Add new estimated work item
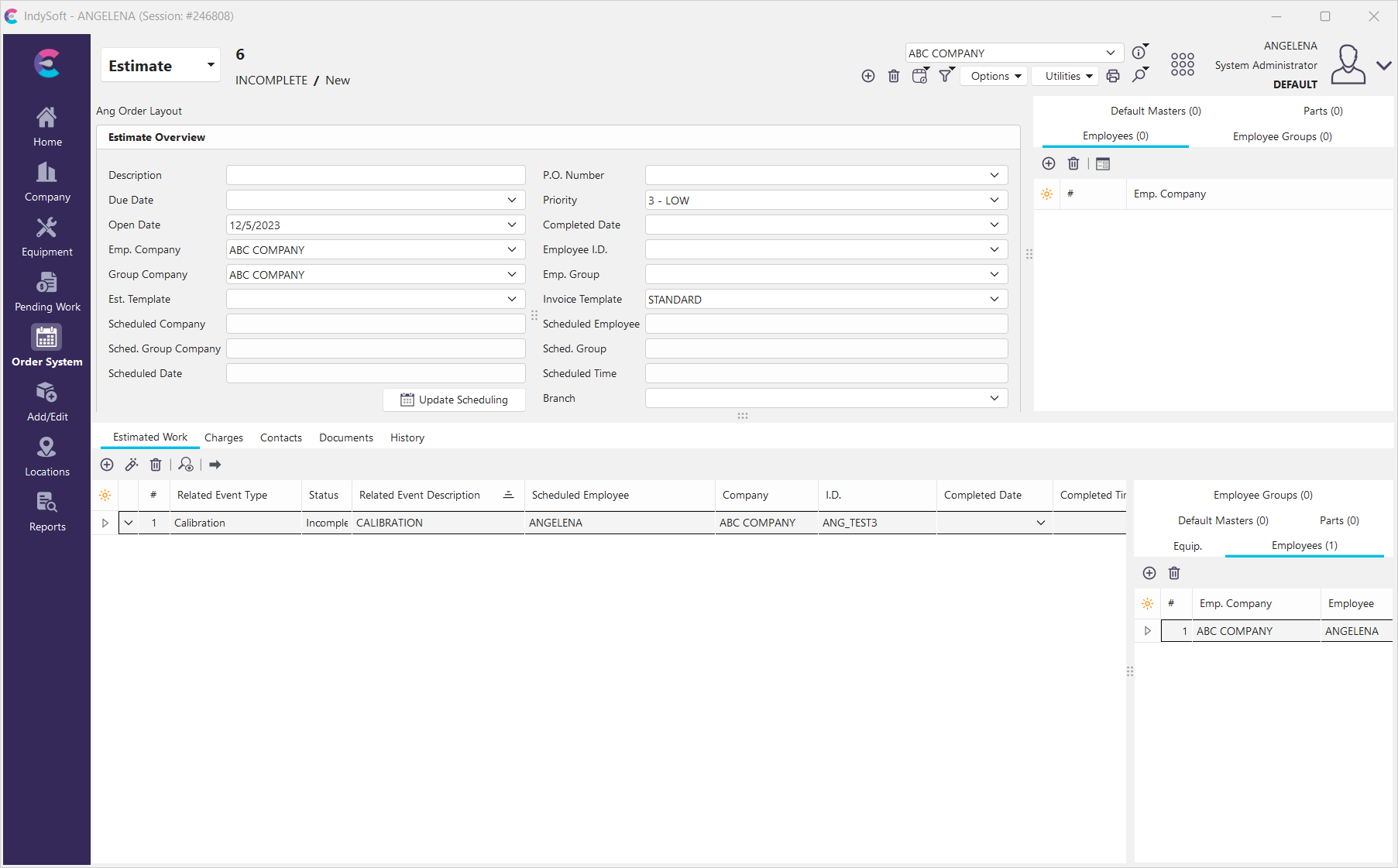The height and width of the screenshot is (868, 1398). pyautogui.click(x=107, y=465)
